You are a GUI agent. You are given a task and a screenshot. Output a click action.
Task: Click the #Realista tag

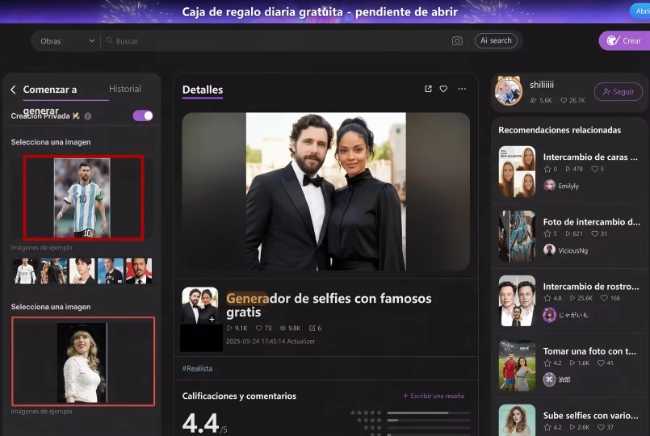tap(197, 368)
